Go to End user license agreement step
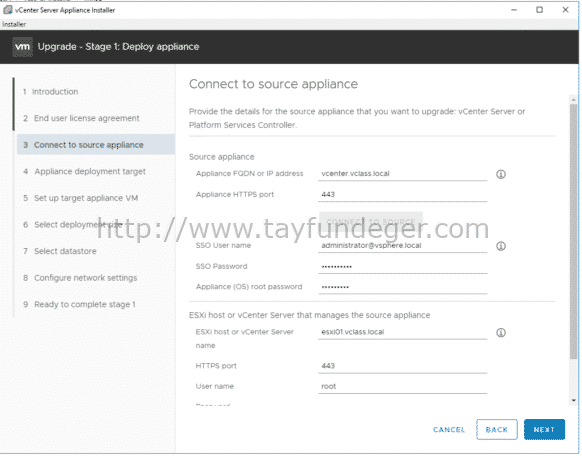This screenshot has width=582, height=456. 81,118
